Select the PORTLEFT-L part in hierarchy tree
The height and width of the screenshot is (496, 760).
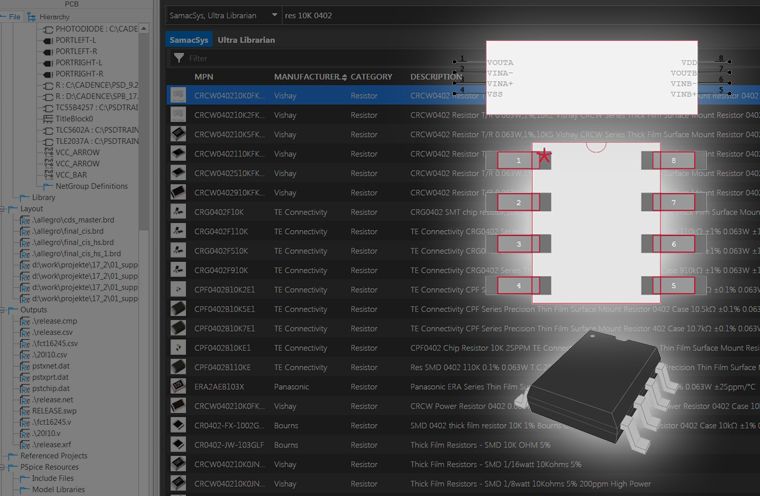click(x=76, y=40)
